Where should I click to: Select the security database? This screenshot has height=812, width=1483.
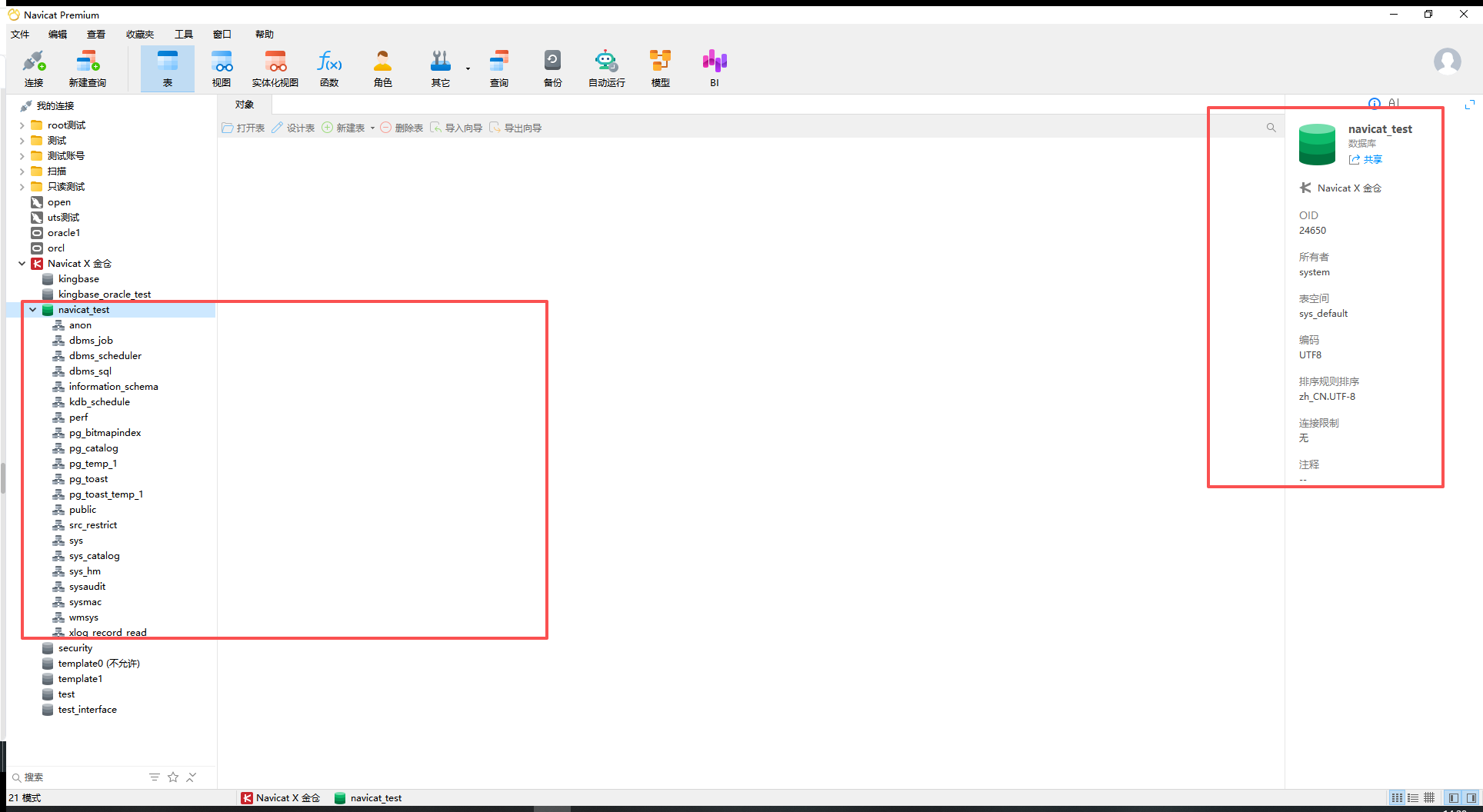click(75, 648)
